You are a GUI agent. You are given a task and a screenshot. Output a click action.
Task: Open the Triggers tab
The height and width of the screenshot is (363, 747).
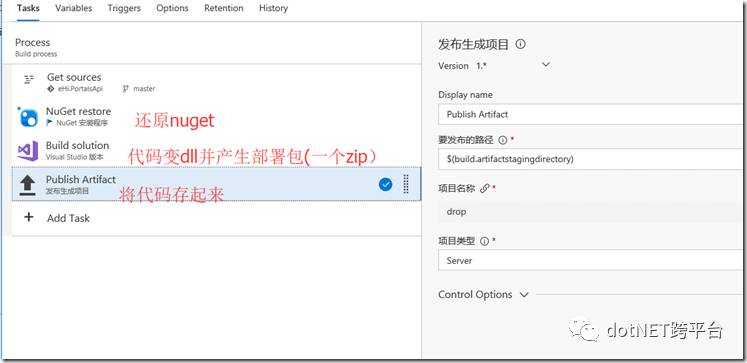coord(124,8)
